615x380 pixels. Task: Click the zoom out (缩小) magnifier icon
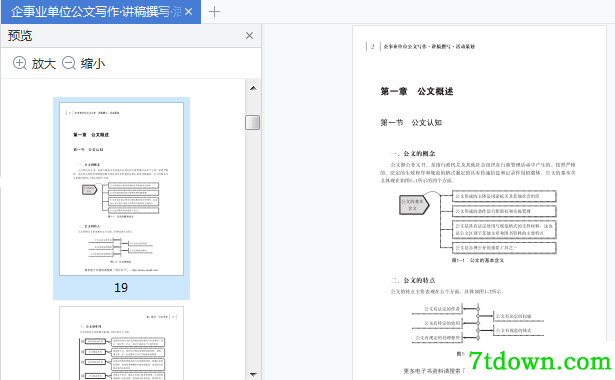(x=69, y=63)
